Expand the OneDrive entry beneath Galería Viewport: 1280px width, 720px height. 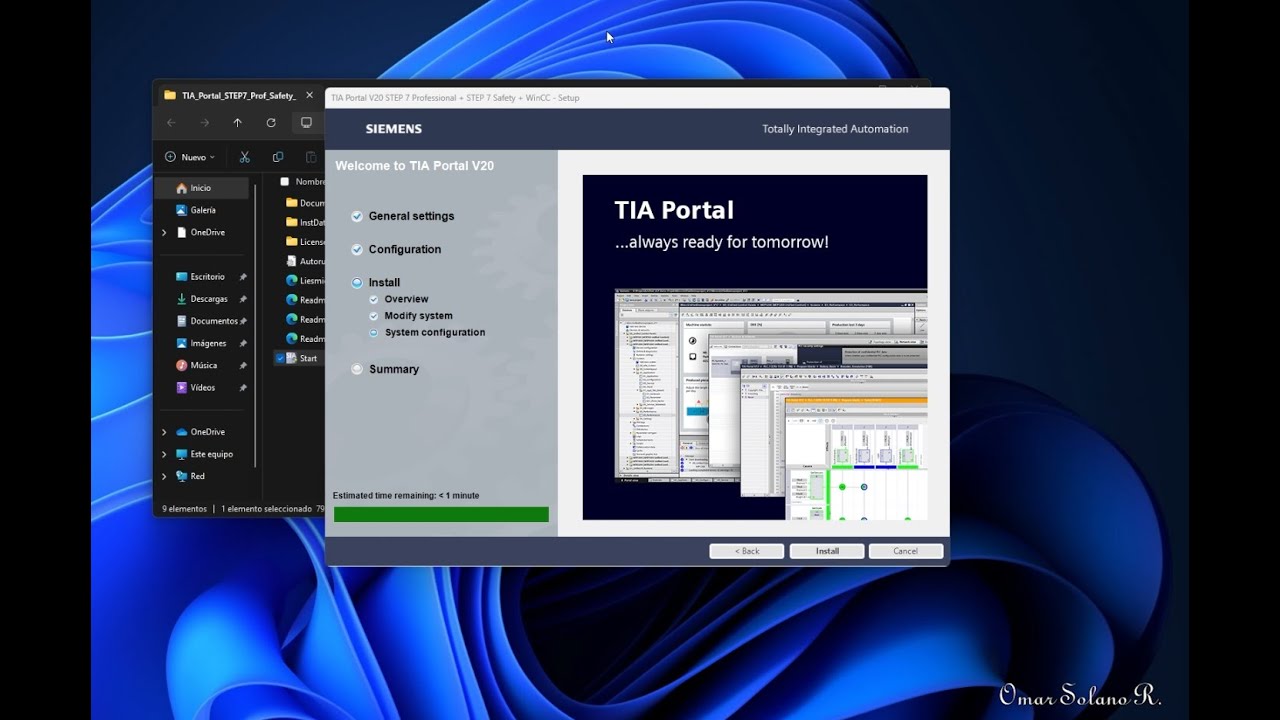(164, 232)
